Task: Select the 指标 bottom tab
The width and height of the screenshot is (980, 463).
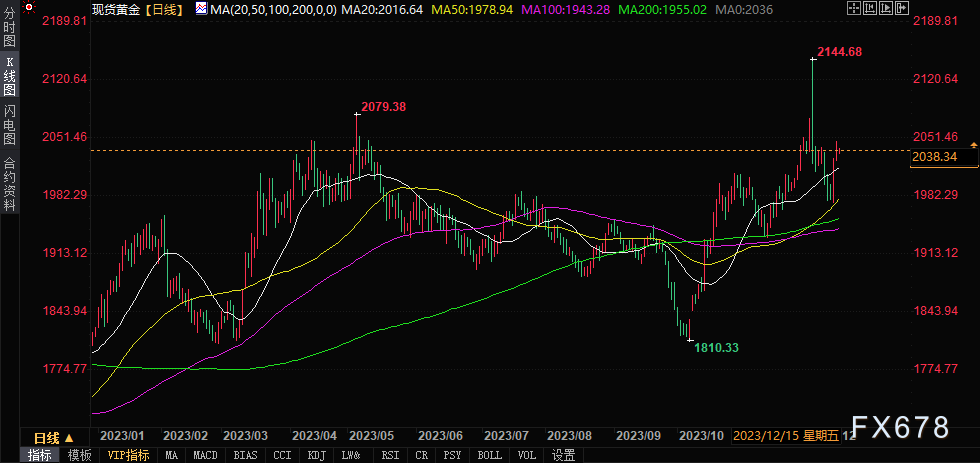Action: coord(40,455)
